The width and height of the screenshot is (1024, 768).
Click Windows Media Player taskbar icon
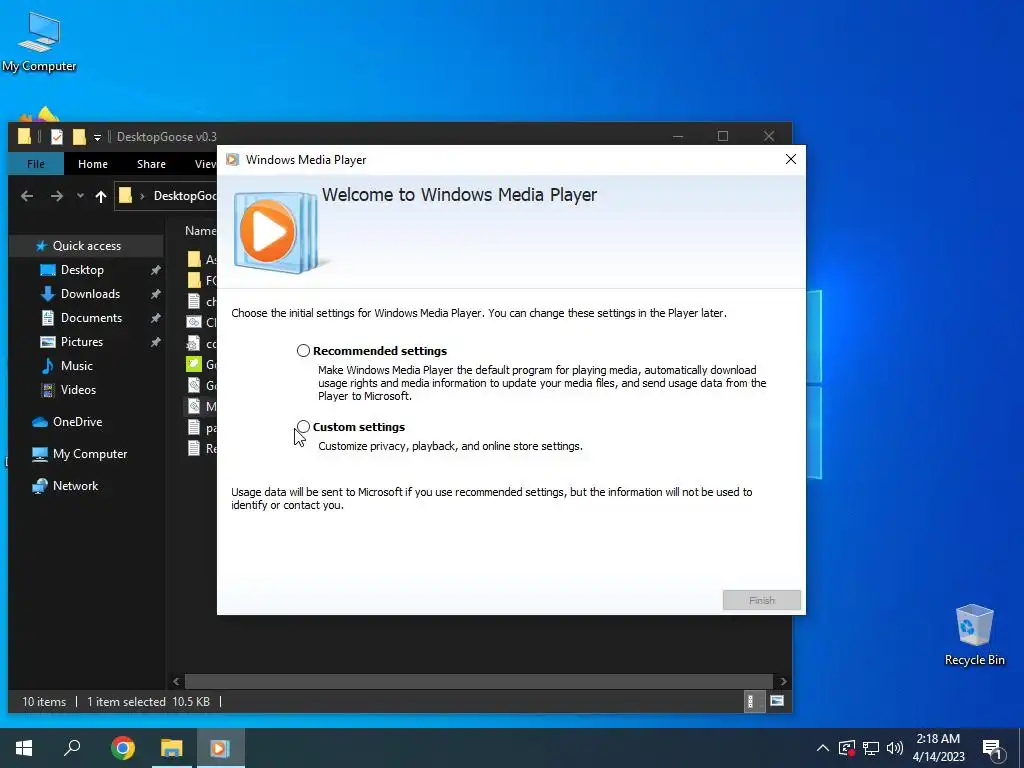[x=220, y=748]
